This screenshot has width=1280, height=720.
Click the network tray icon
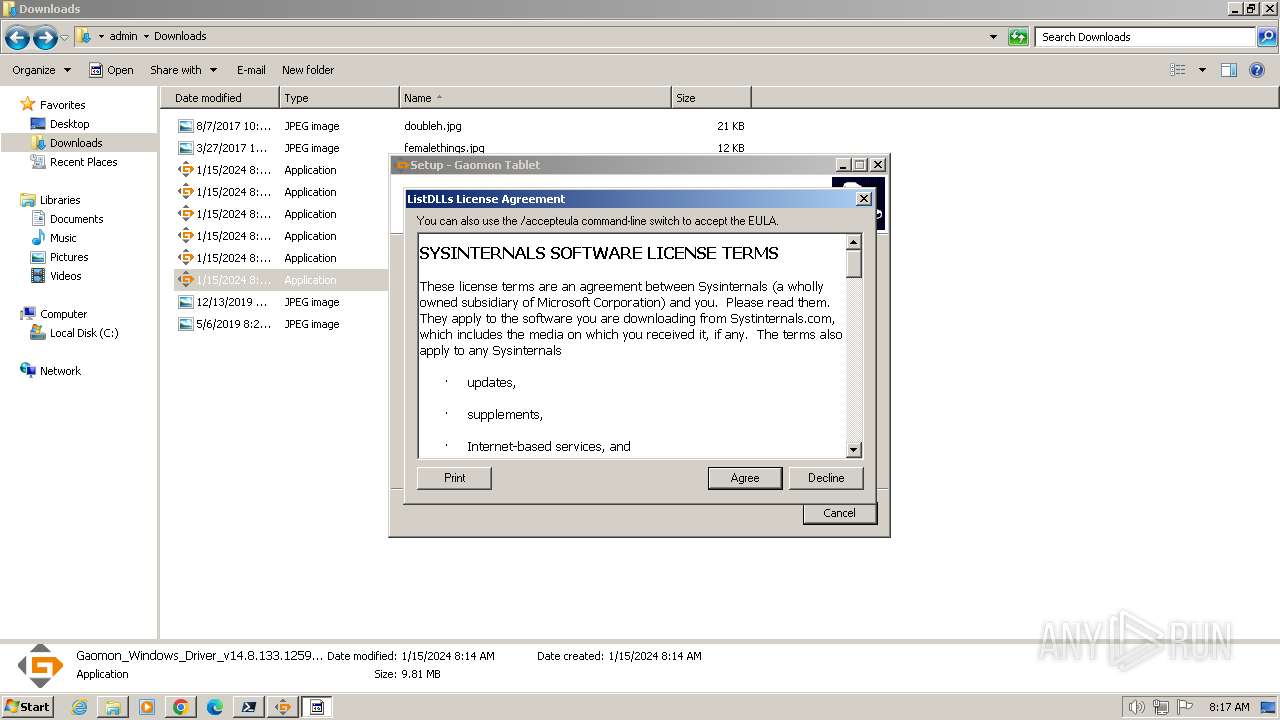pos(1161,707)
